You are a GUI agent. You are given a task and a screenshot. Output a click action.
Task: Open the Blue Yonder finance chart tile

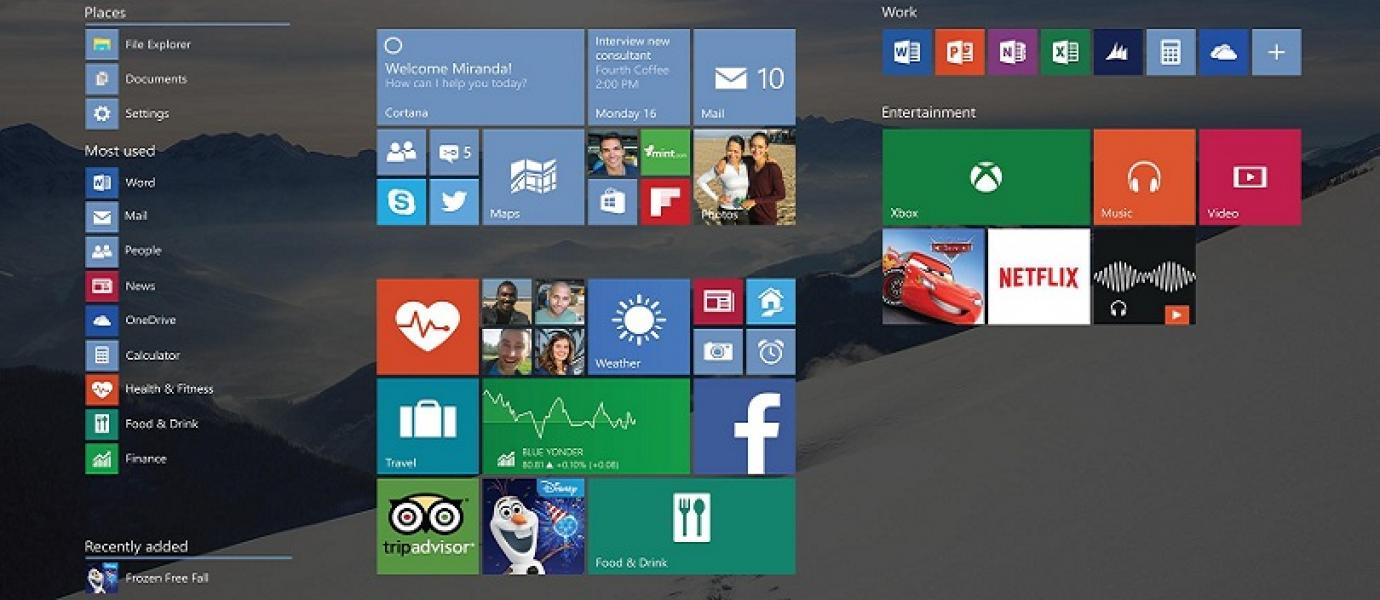(x=586, y=426)
